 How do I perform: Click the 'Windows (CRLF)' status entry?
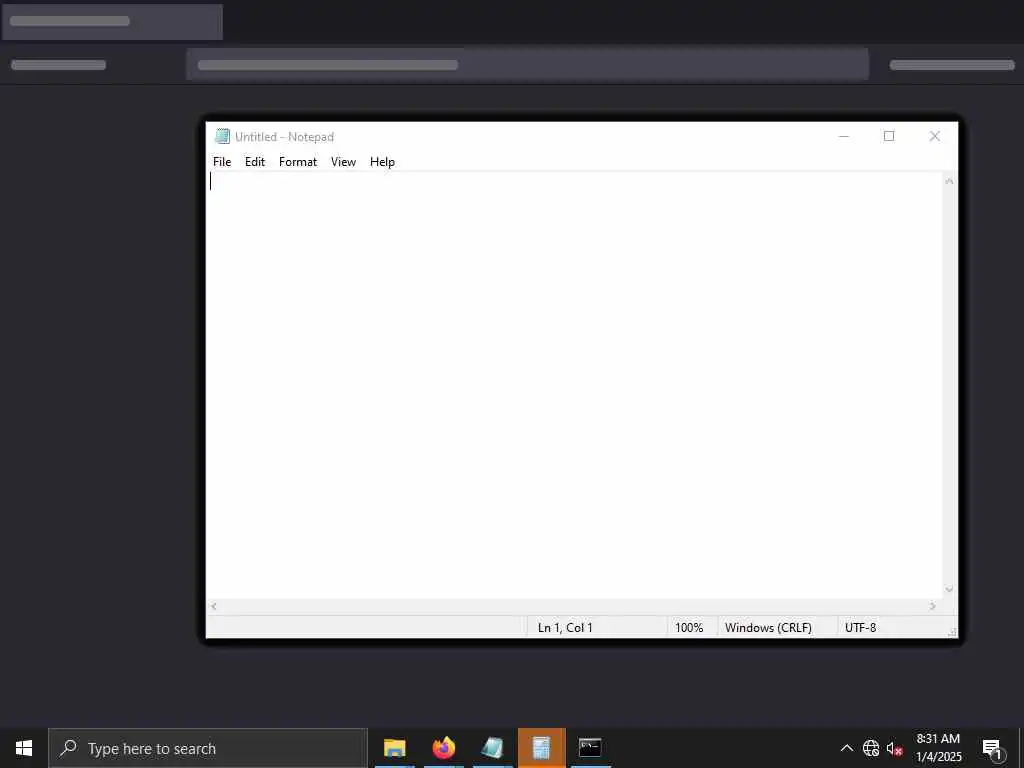coord(768,628)
